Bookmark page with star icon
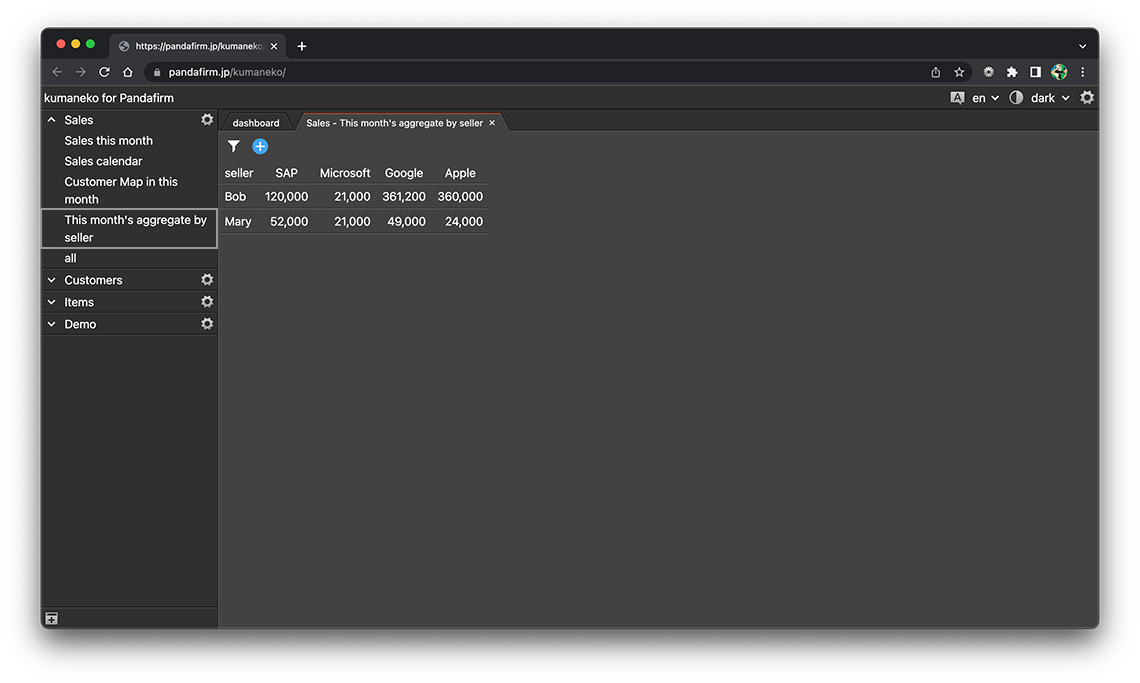The height and width of the screenshot is (683, 1140). (959, 72)
